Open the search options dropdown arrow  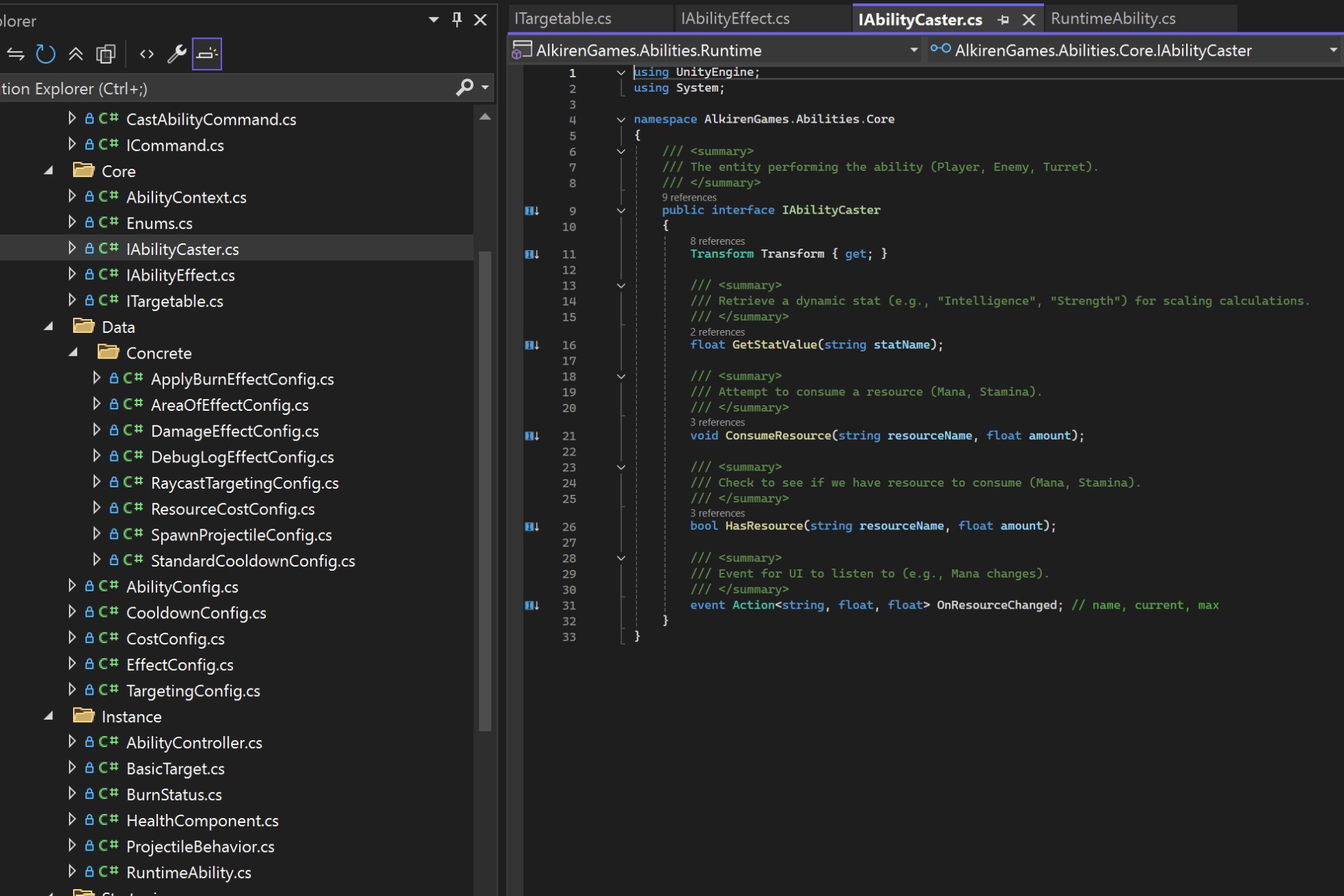485,88
